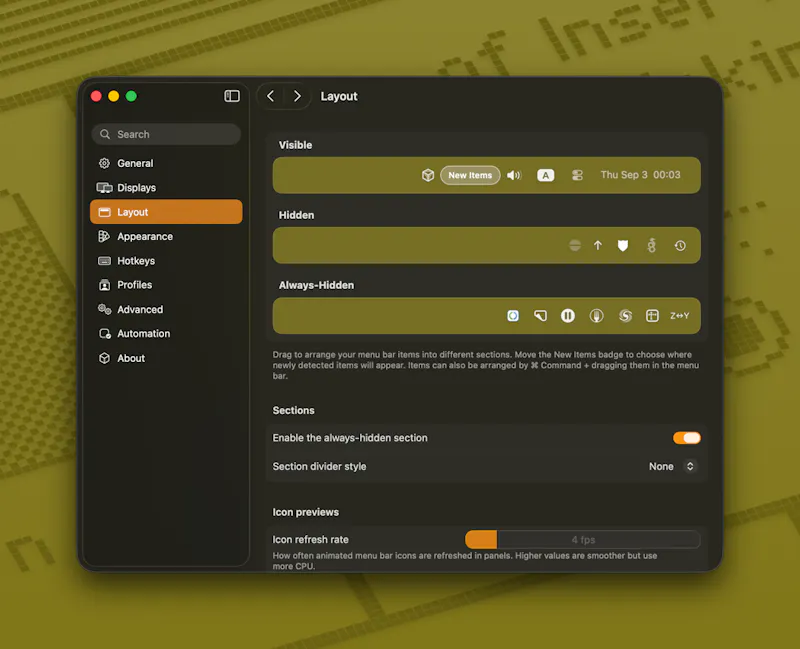Screen dimensions: 800x649
Task: Click the microphone circle icon
Action: coord(596,316)
